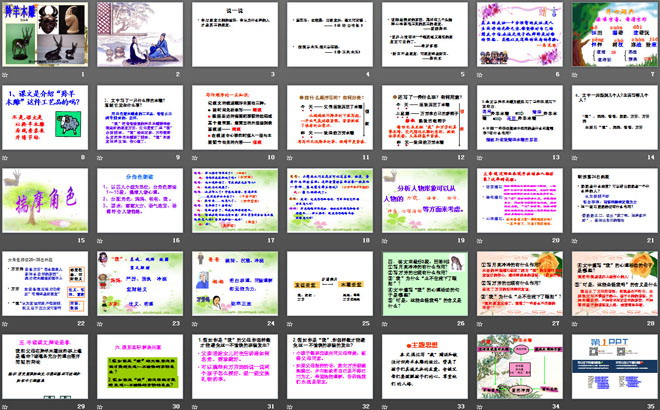Select slide 16 thumbnail
The image size is (660, 410).
[x=140, y=200]
